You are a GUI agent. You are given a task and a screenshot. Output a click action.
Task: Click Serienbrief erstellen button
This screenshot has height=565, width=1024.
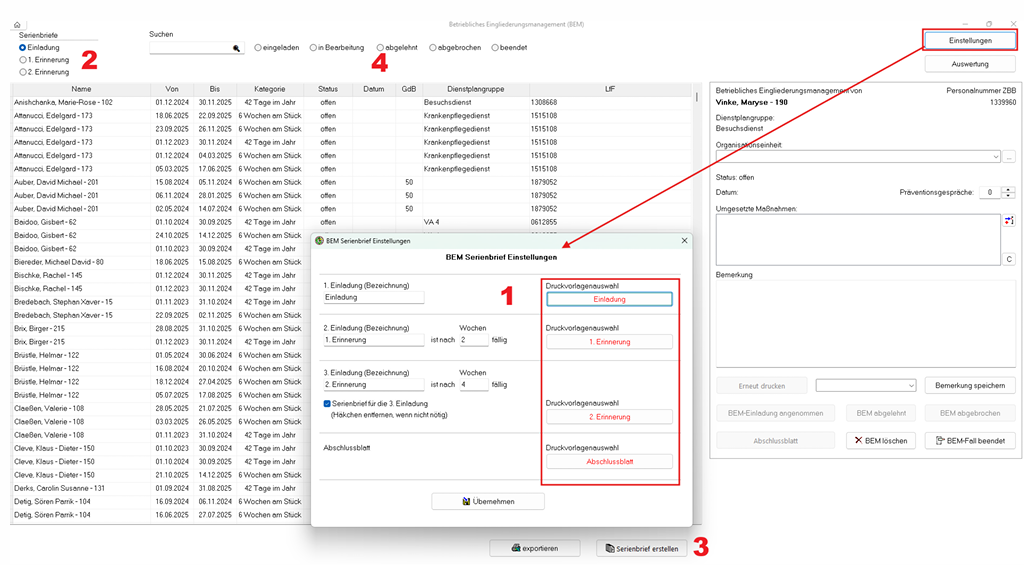click(642, 548)
